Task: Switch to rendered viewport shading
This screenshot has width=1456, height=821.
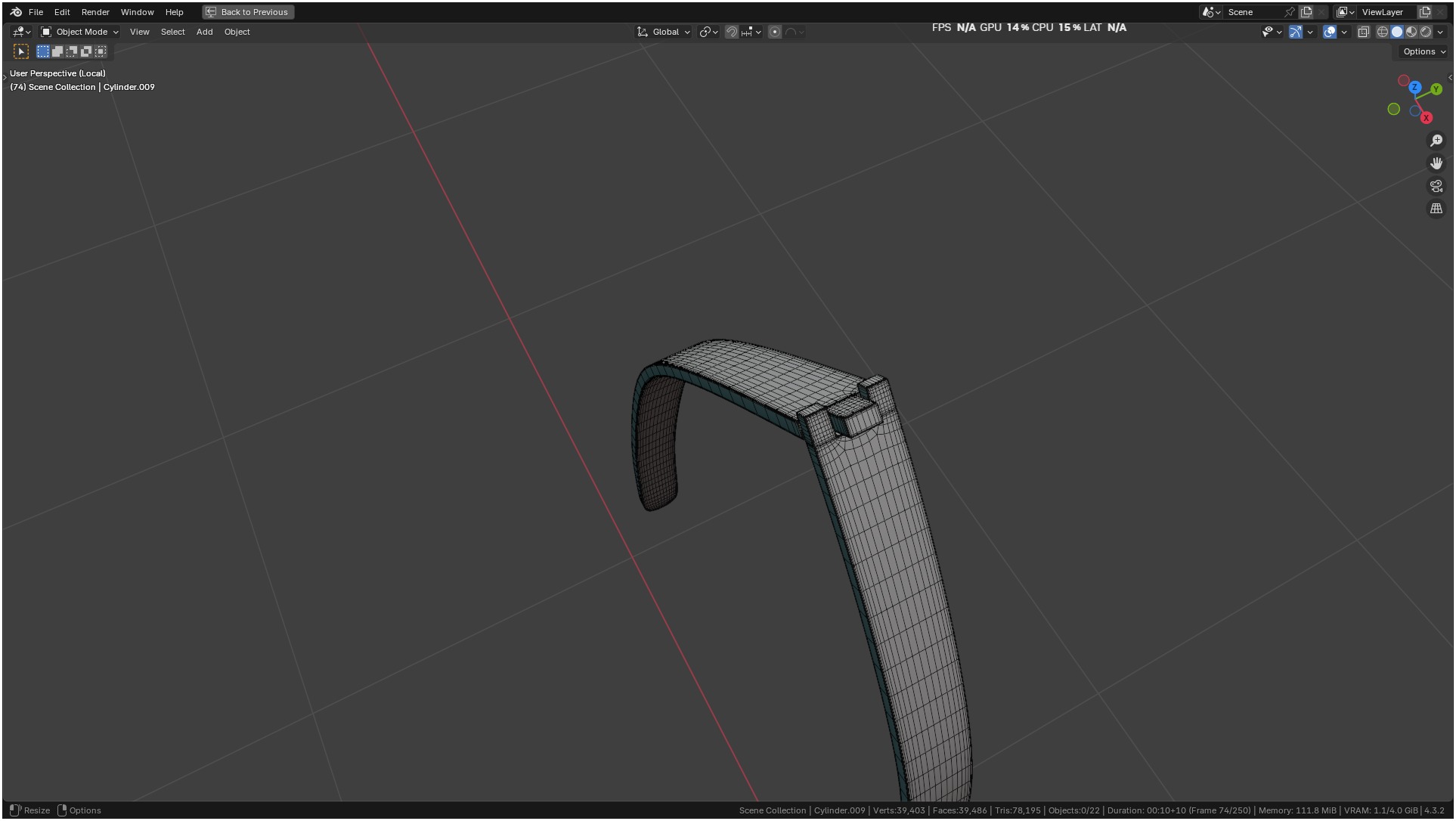Action: pos(1426,32)
